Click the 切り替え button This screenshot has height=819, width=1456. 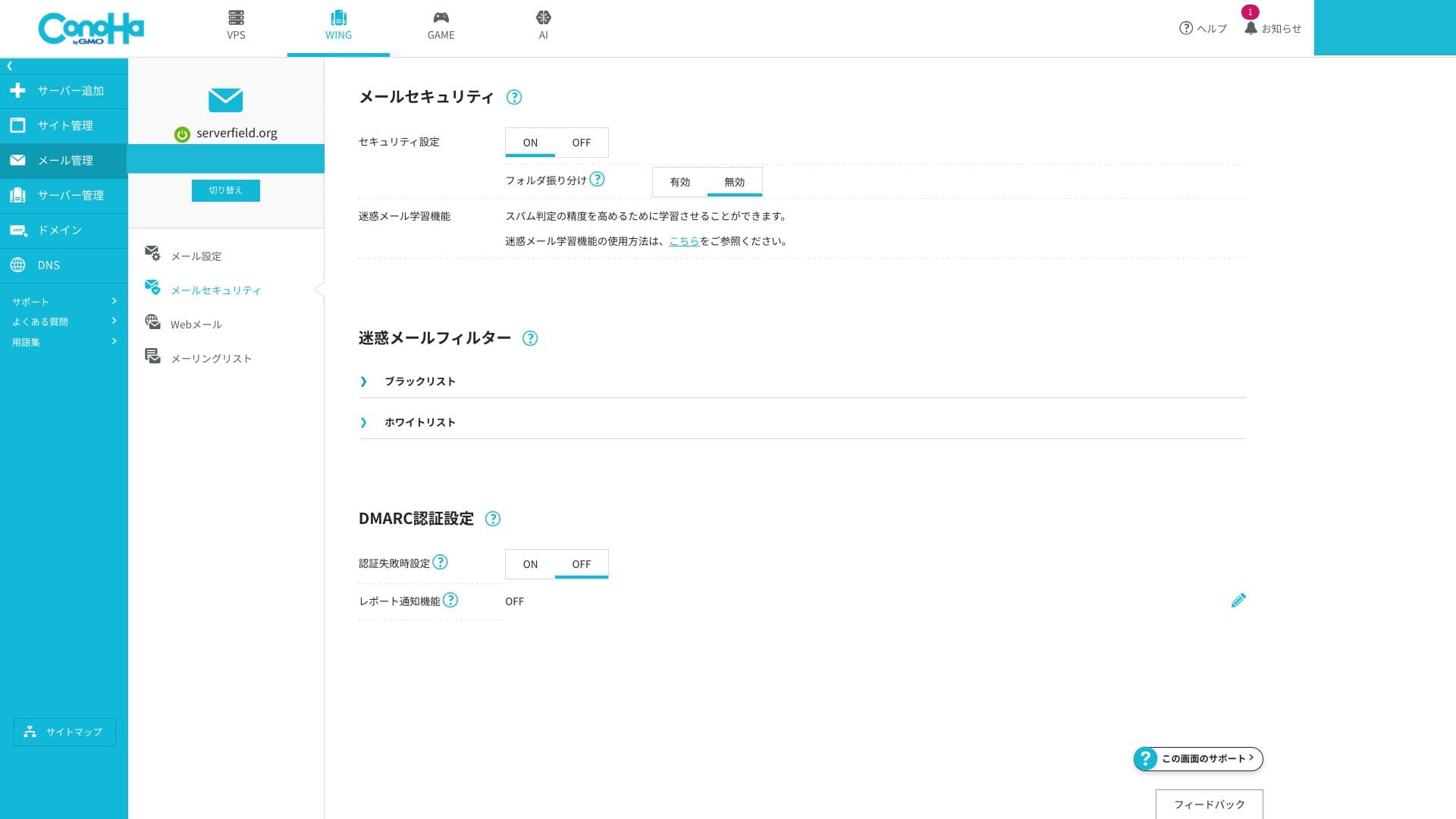[225, 190]
